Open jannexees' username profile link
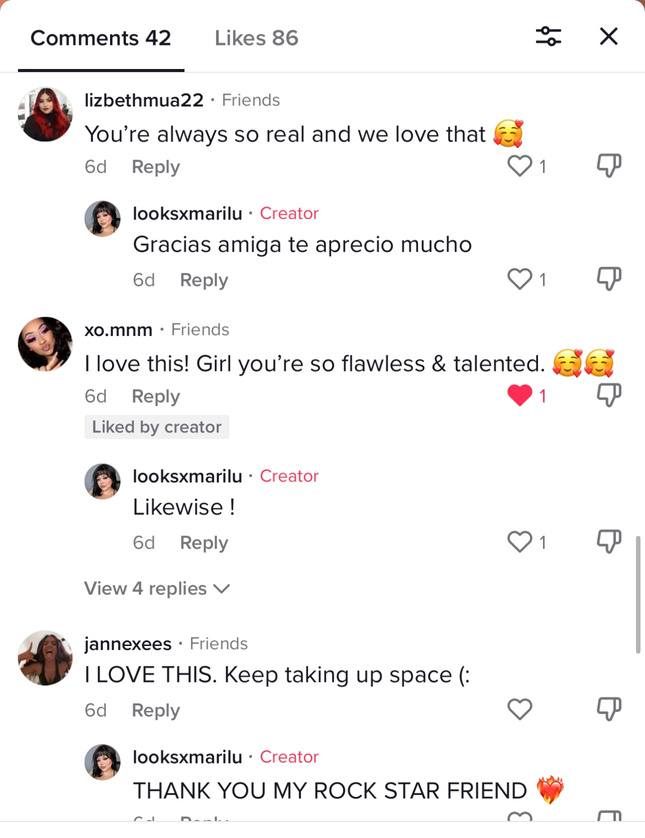The width and height of the screenshot is (645, 838). [128, 644]
